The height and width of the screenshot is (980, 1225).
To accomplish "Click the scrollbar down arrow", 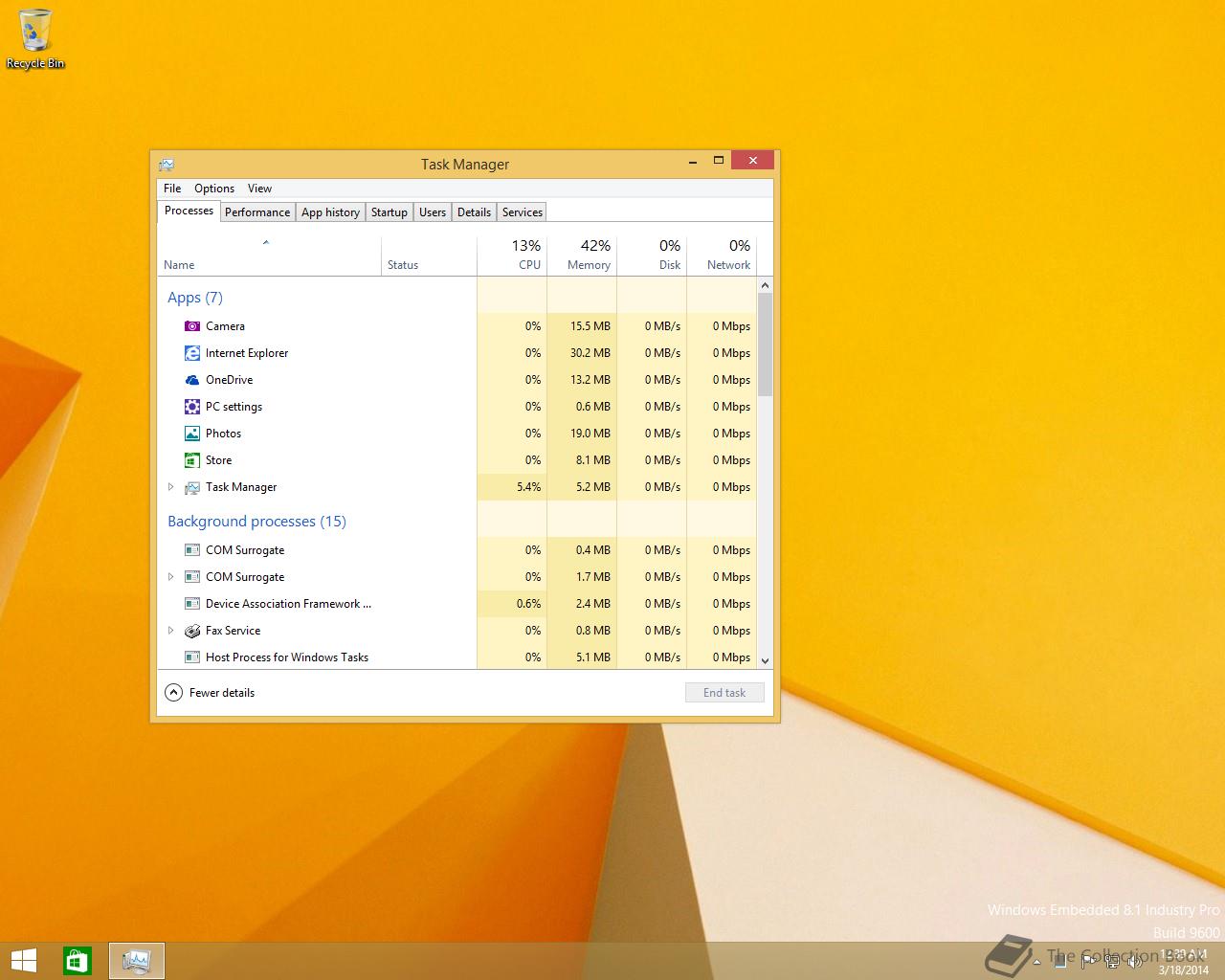I will (765, 660).
